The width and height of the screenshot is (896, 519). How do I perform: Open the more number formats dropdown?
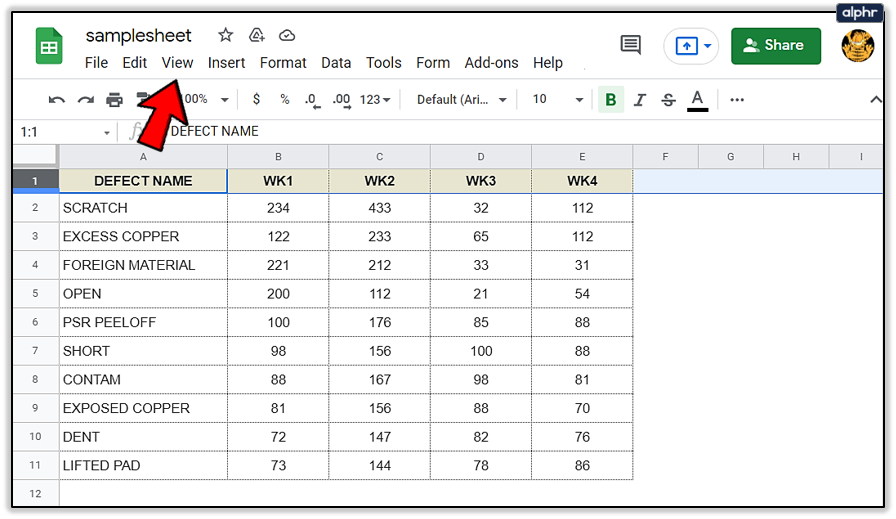(x=375, y=100)
